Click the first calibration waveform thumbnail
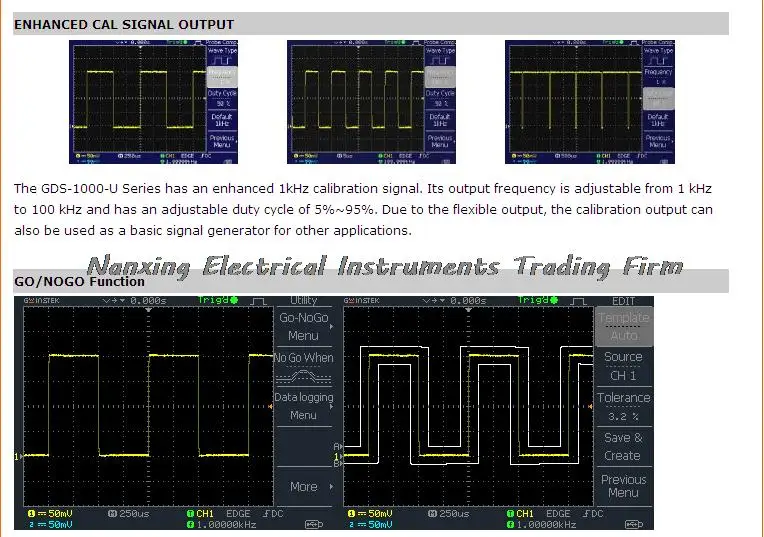Viewport: 764px width, 537px height. (153, 102)
